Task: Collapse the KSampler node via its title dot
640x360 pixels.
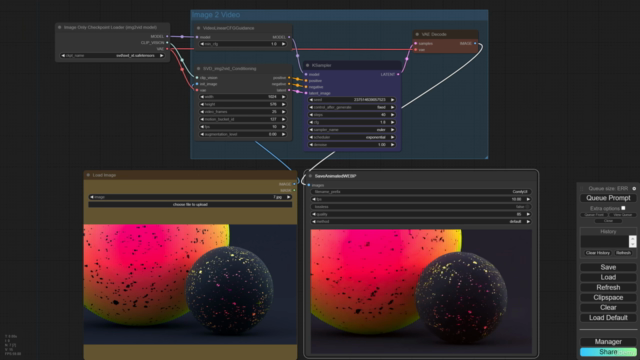Action: point(307,65)
